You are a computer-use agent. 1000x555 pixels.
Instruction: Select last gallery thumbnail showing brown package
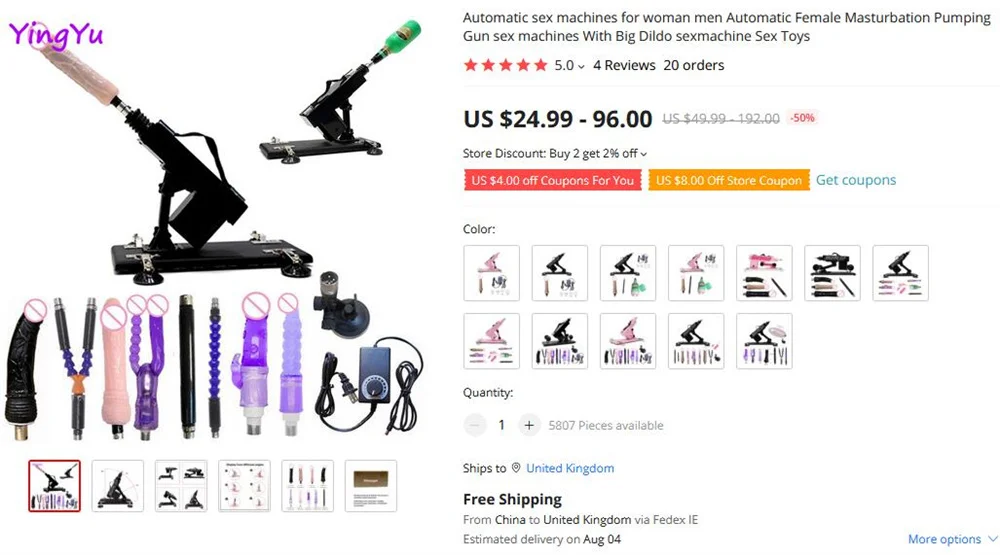(x=371, y=486)
